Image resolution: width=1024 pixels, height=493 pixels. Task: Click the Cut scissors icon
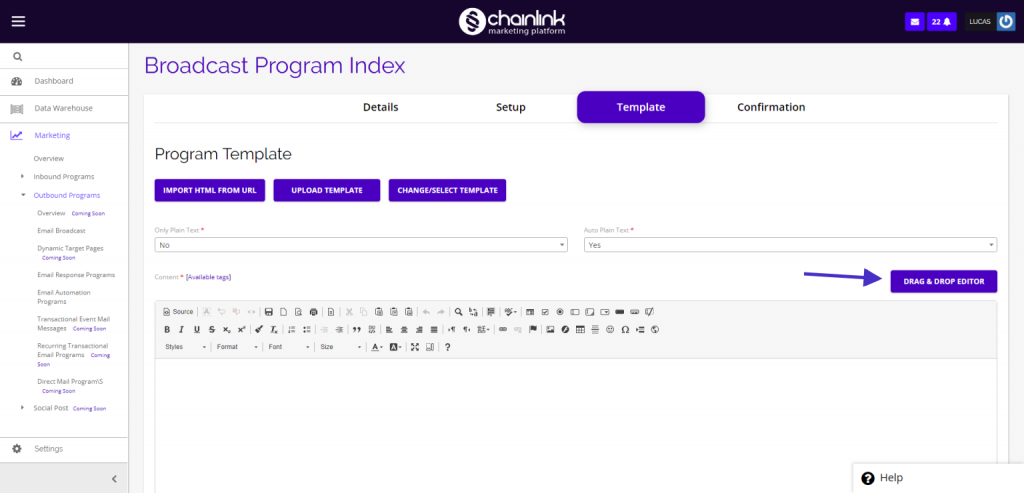pyautogui.click(x=349, y=311)
